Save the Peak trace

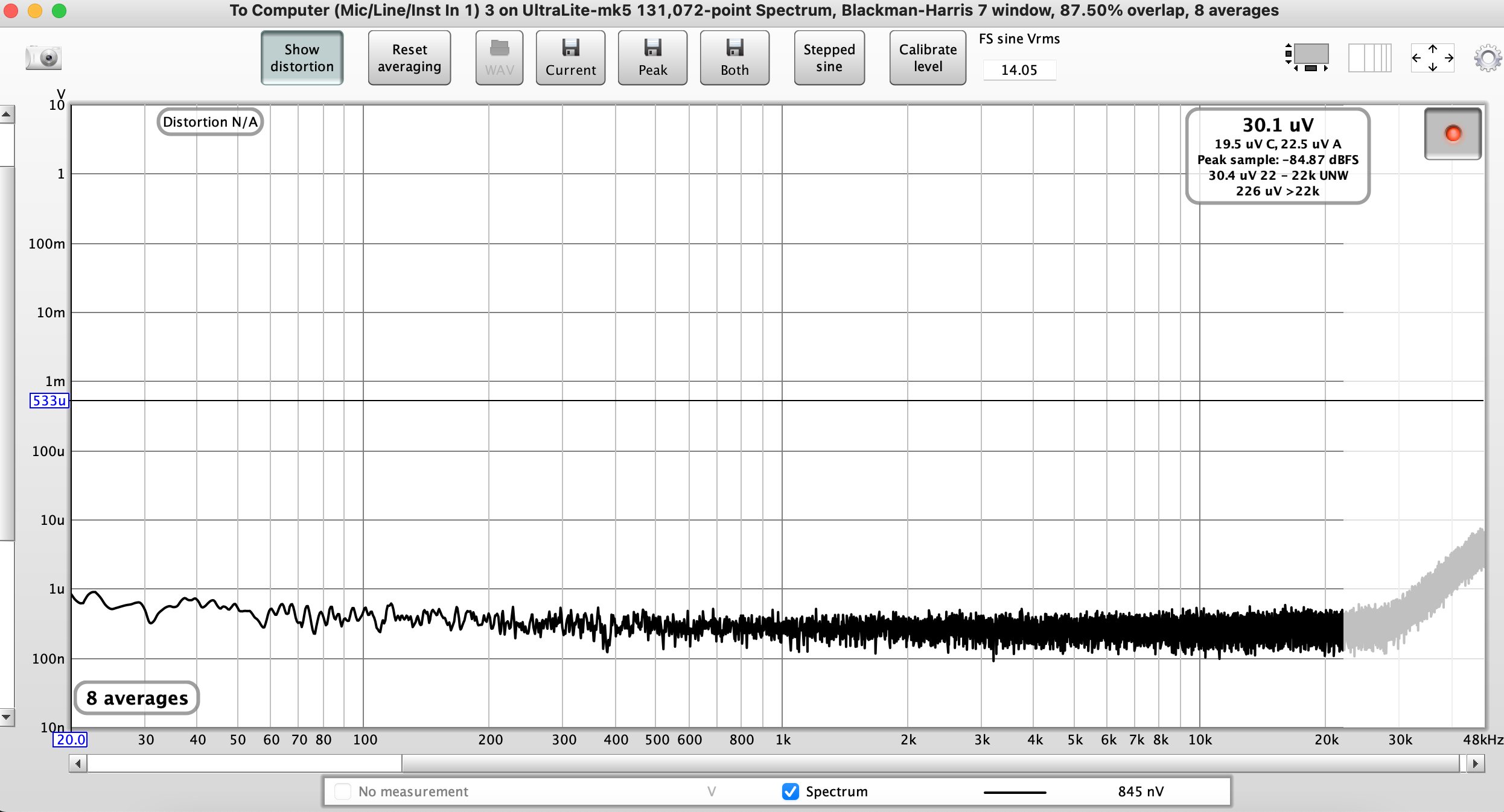[652, 58]
